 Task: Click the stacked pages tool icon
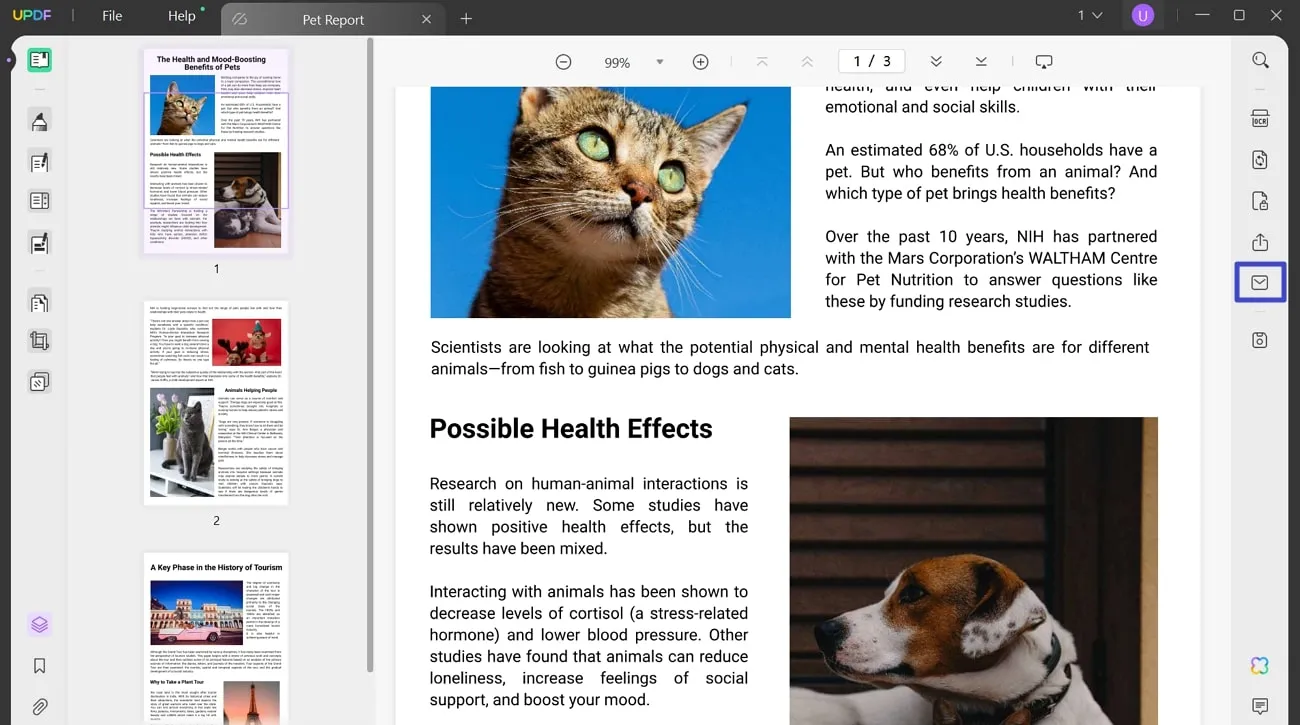(40, 382)
